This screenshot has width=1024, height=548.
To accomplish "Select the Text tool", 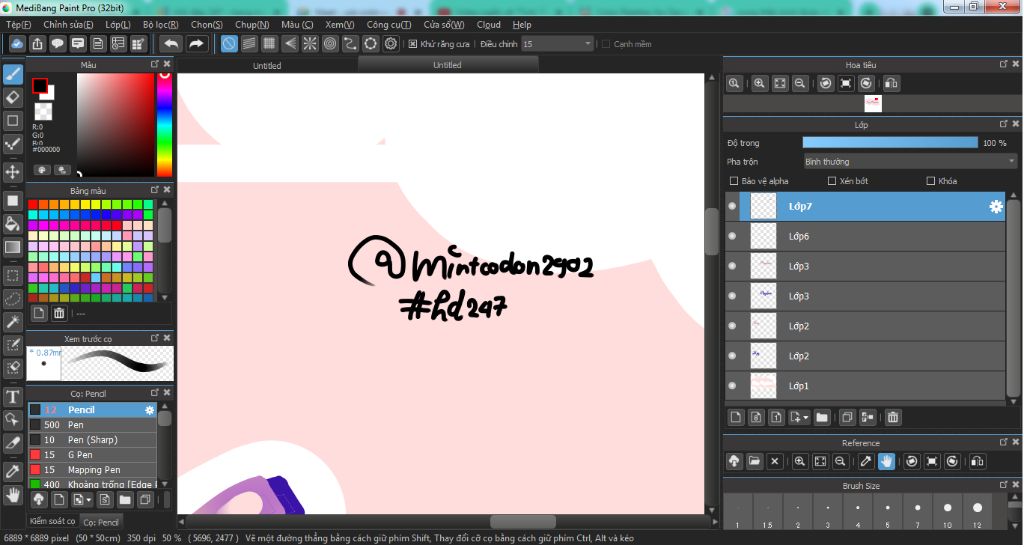I will click(x=12, y=396).
